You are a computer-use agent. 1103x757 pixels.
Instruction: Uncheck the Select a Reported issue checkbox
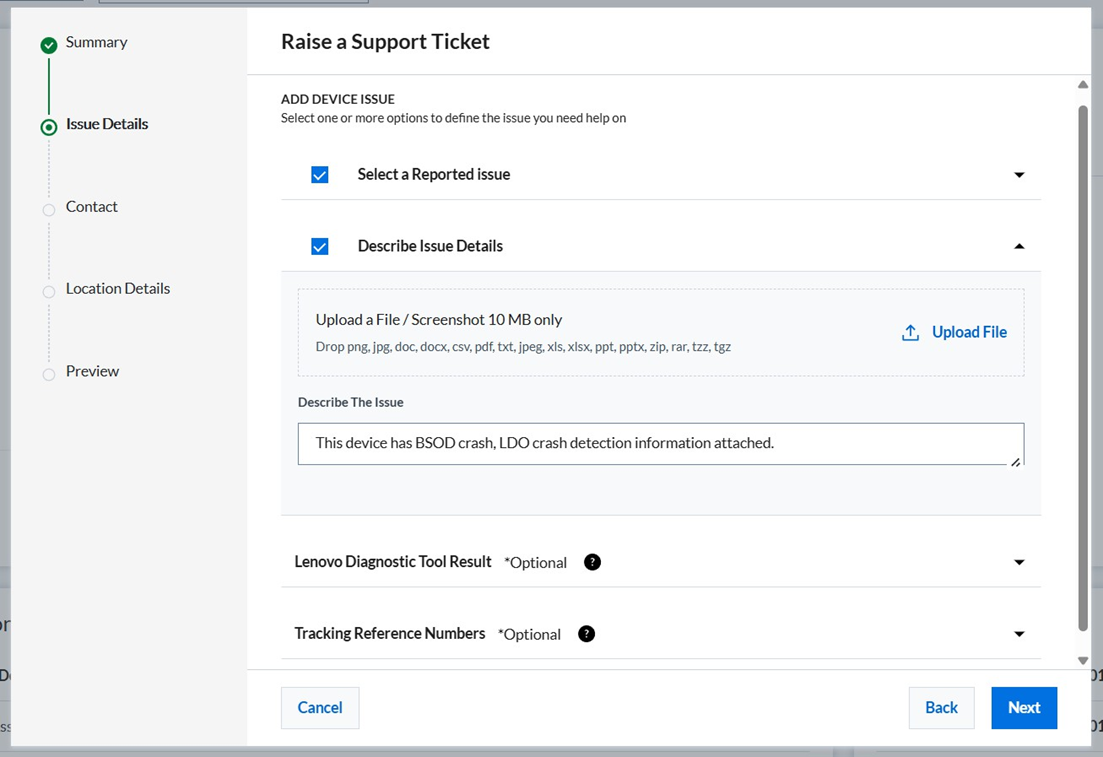tap(320, 175)
